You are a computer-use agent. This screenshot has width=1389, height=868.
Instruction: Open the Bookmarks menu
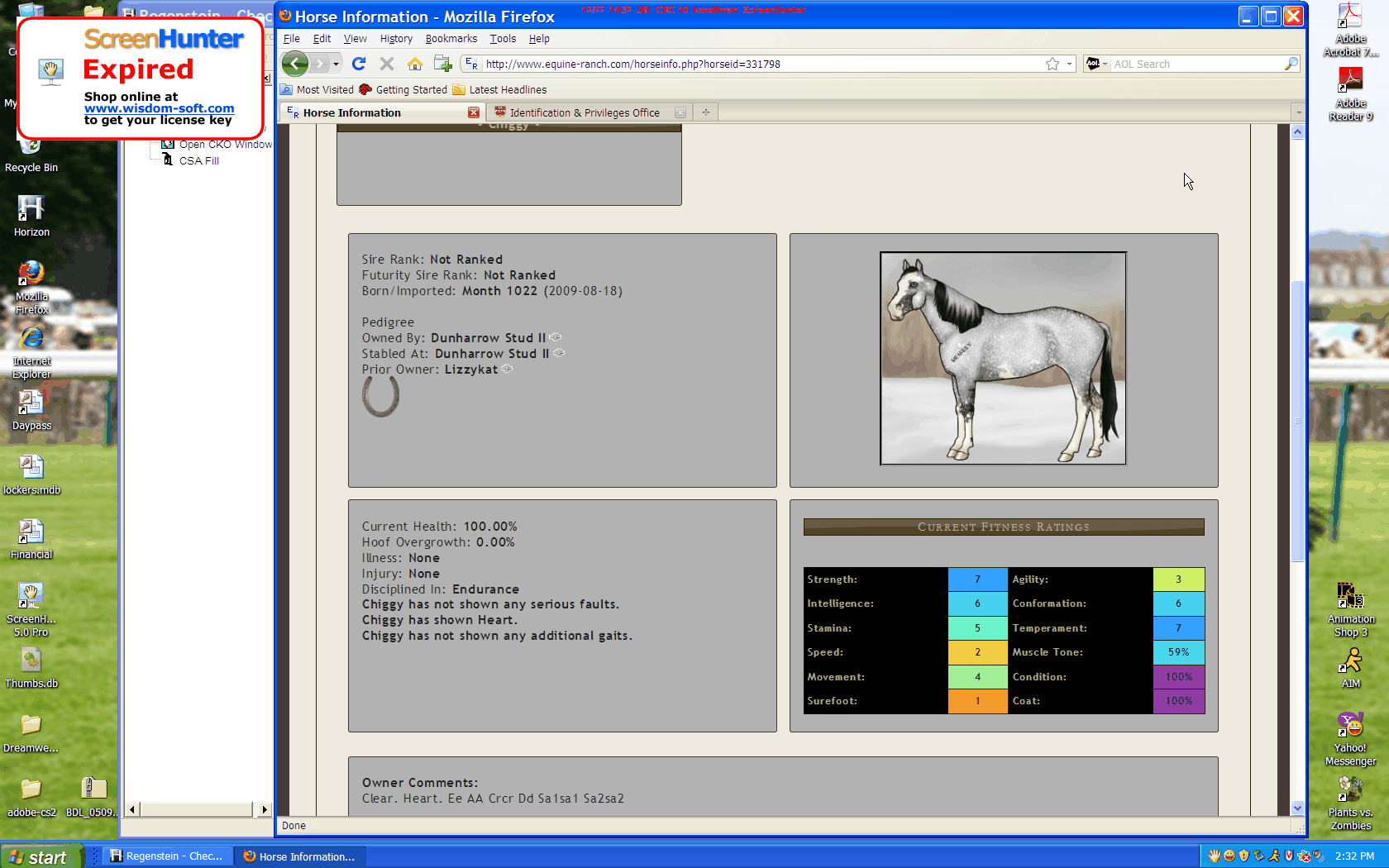pyautogui.click(x=451, y=39)
